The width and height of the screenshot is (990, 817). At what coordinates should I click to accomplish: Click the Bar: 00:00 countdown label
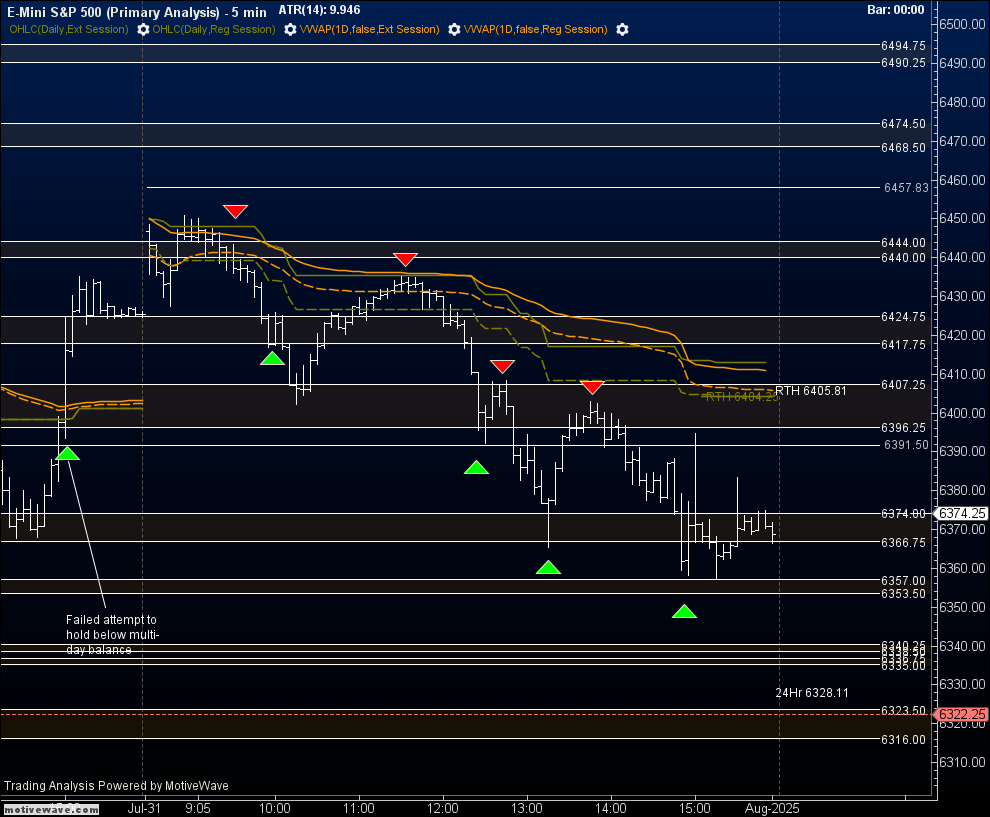895,9
